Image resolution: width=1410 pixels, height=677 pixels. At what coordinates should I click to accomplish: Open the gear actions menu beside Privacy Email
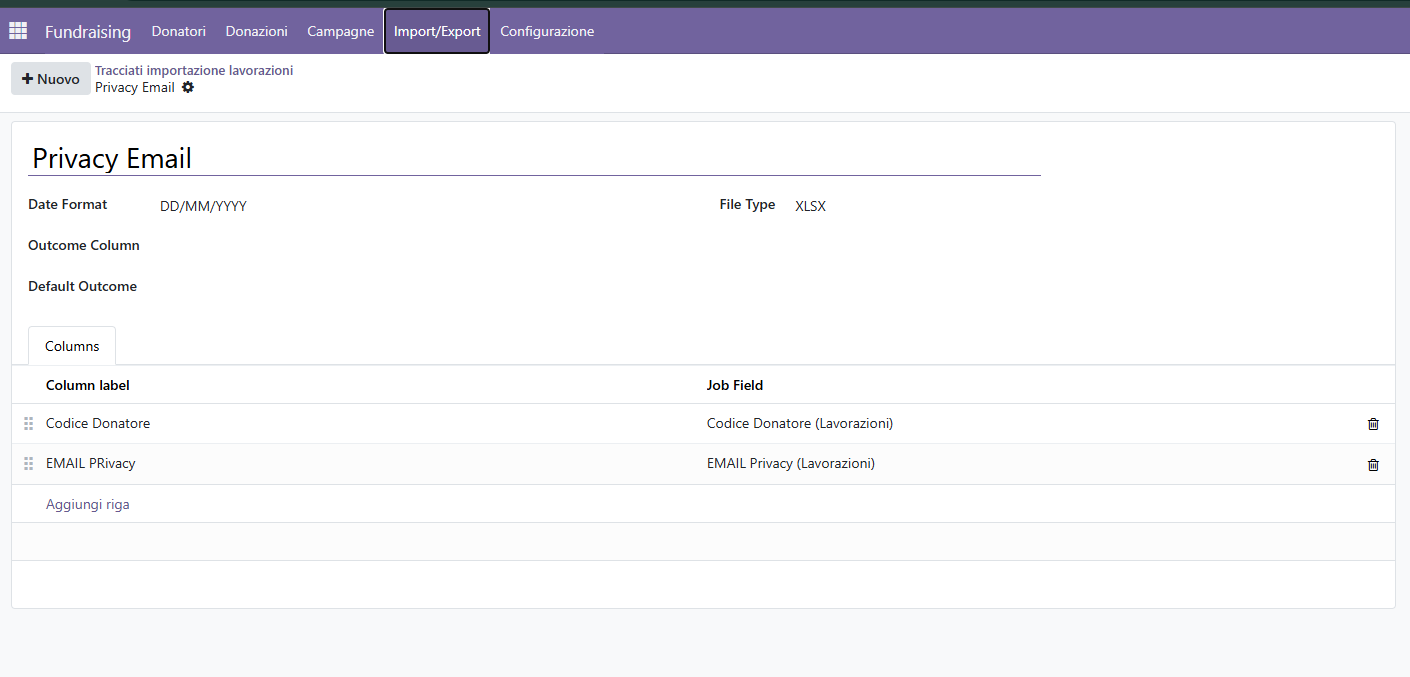pos(188,88)
